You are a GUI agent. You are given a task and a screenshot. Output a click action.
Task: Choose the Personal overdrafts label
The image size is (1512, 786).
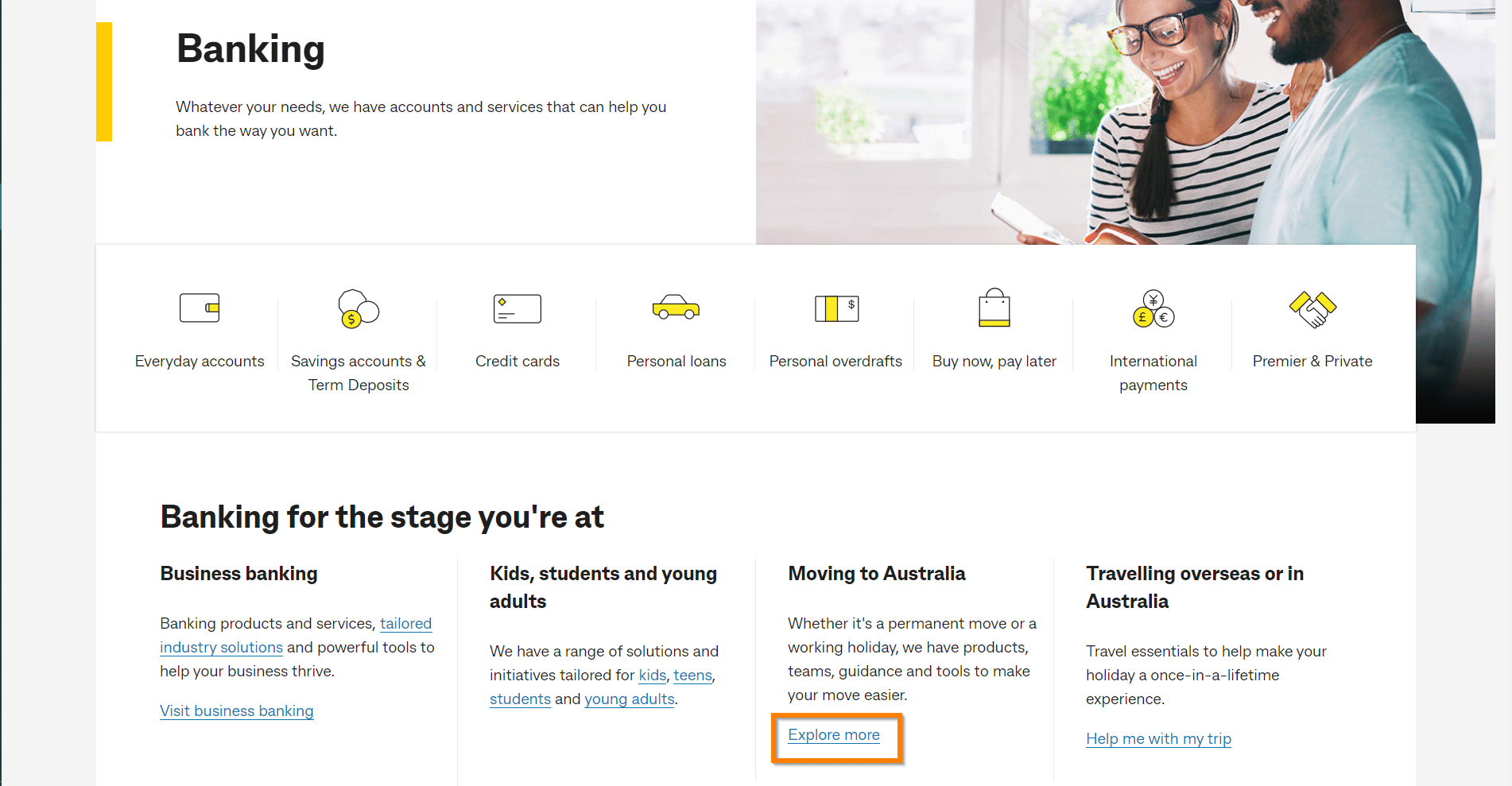[x=835, y=362]
